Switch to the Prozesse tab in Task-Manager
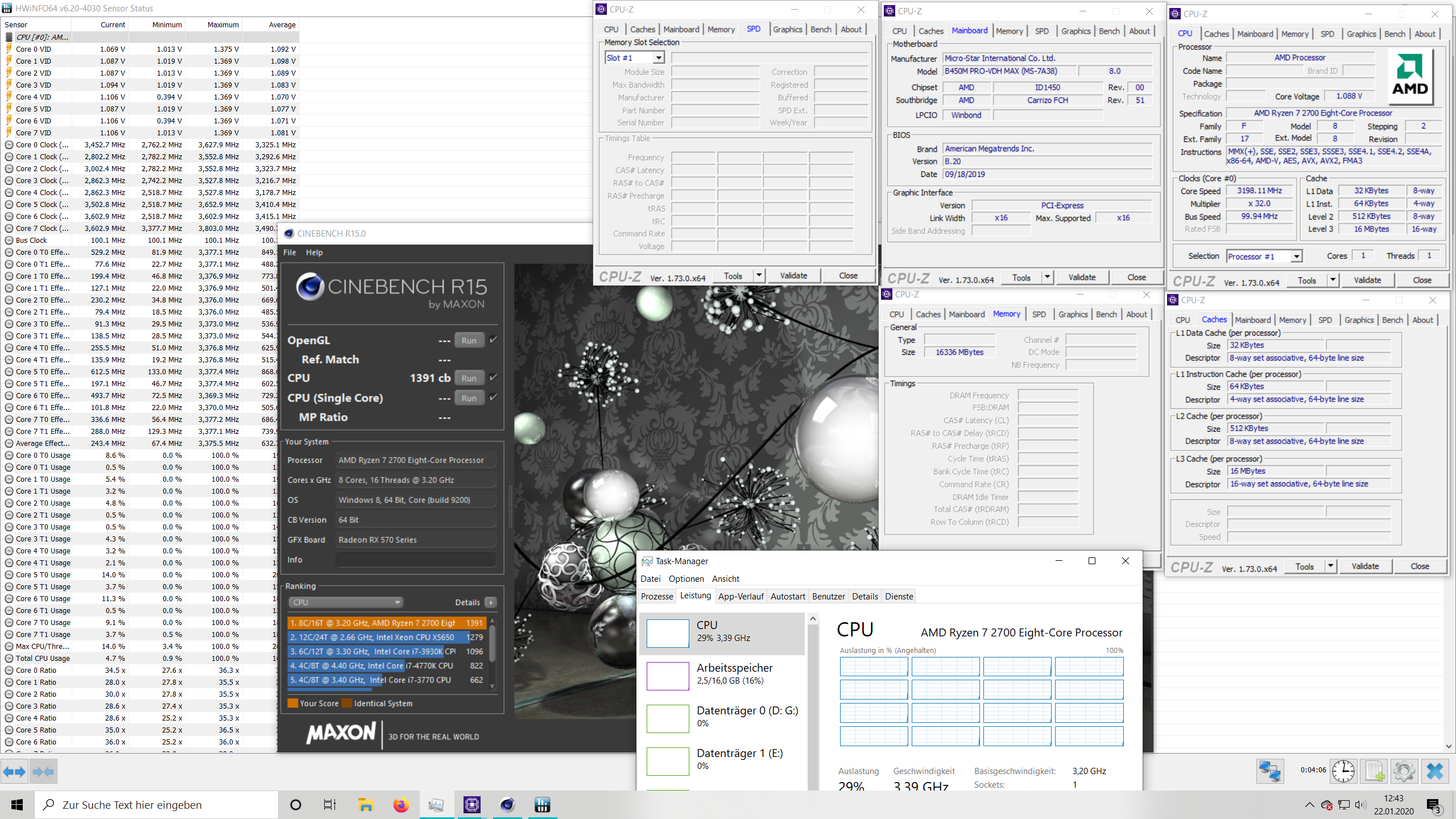Image resolution: width=1456 pixels, height=819 pixels. 657,596
